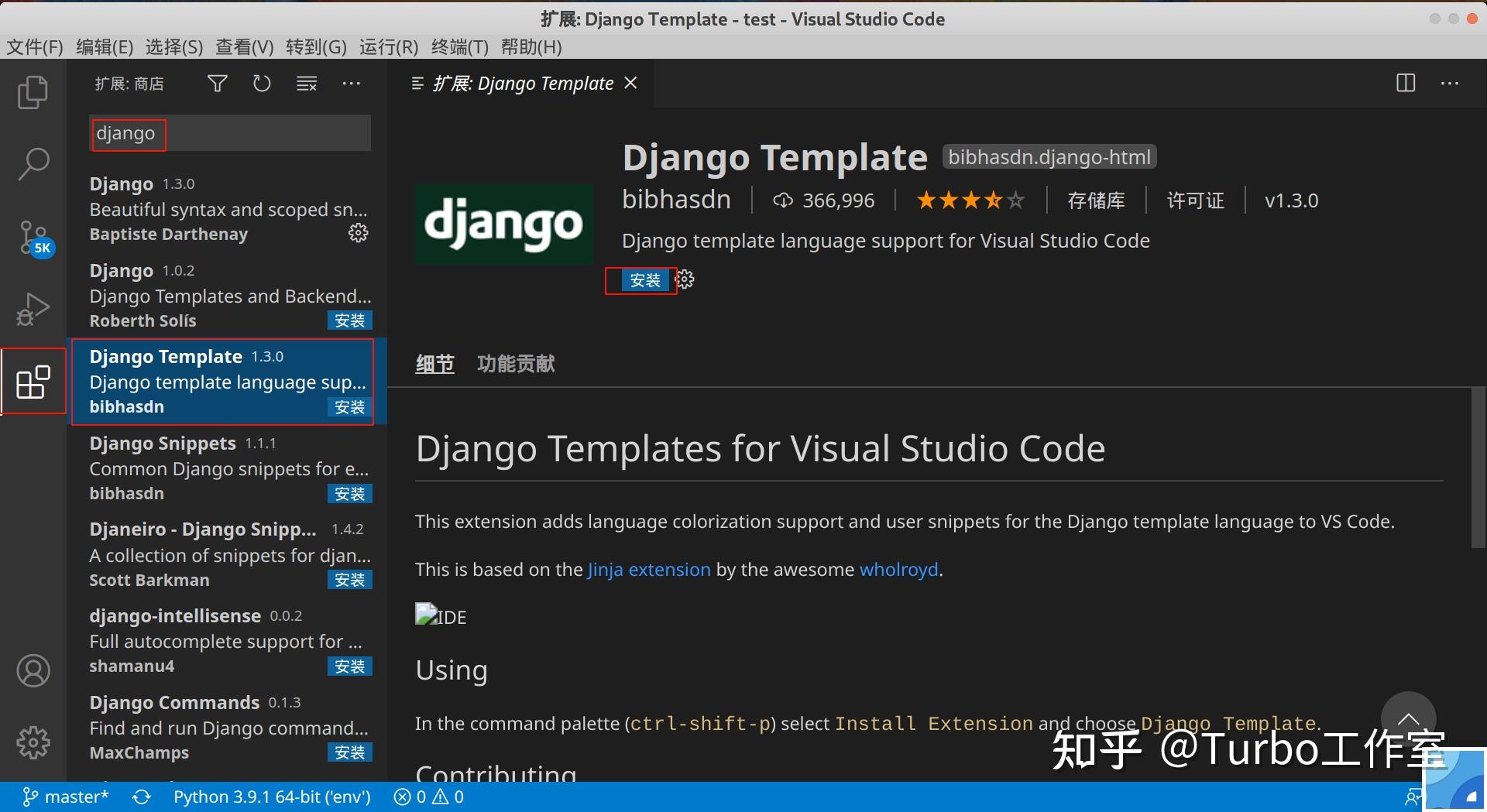Open the Explorer view in the activity bar
This screenshot has height=812, width=1487.
coord(33,91)
